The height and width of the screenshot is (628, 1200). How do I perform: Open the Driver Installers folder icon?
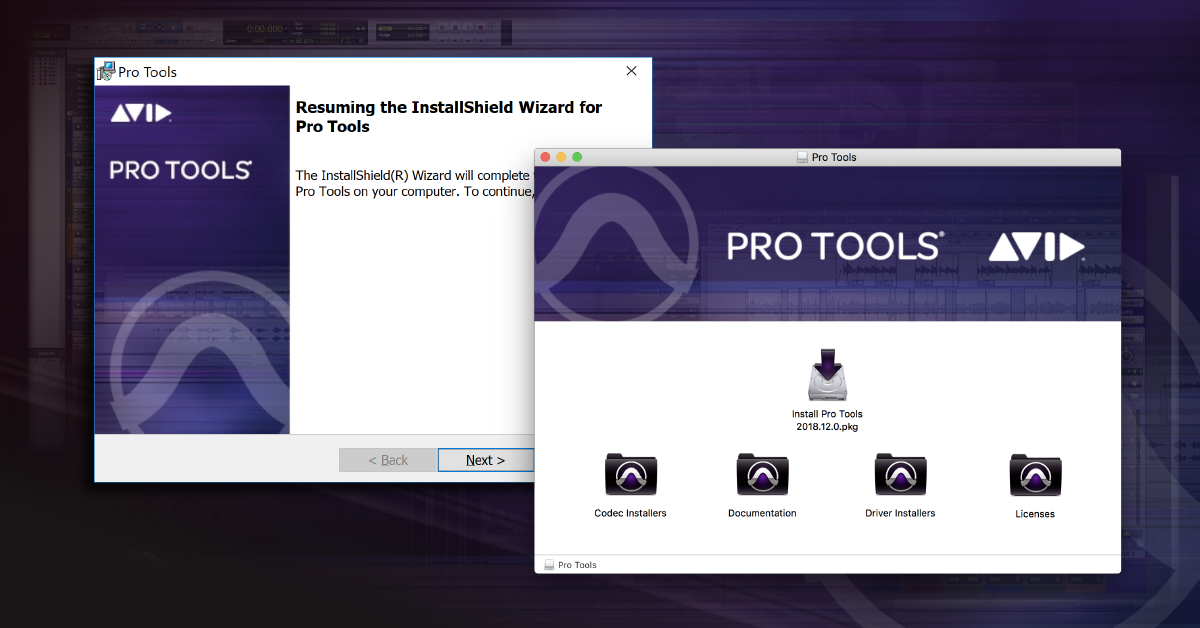point(901,474)
